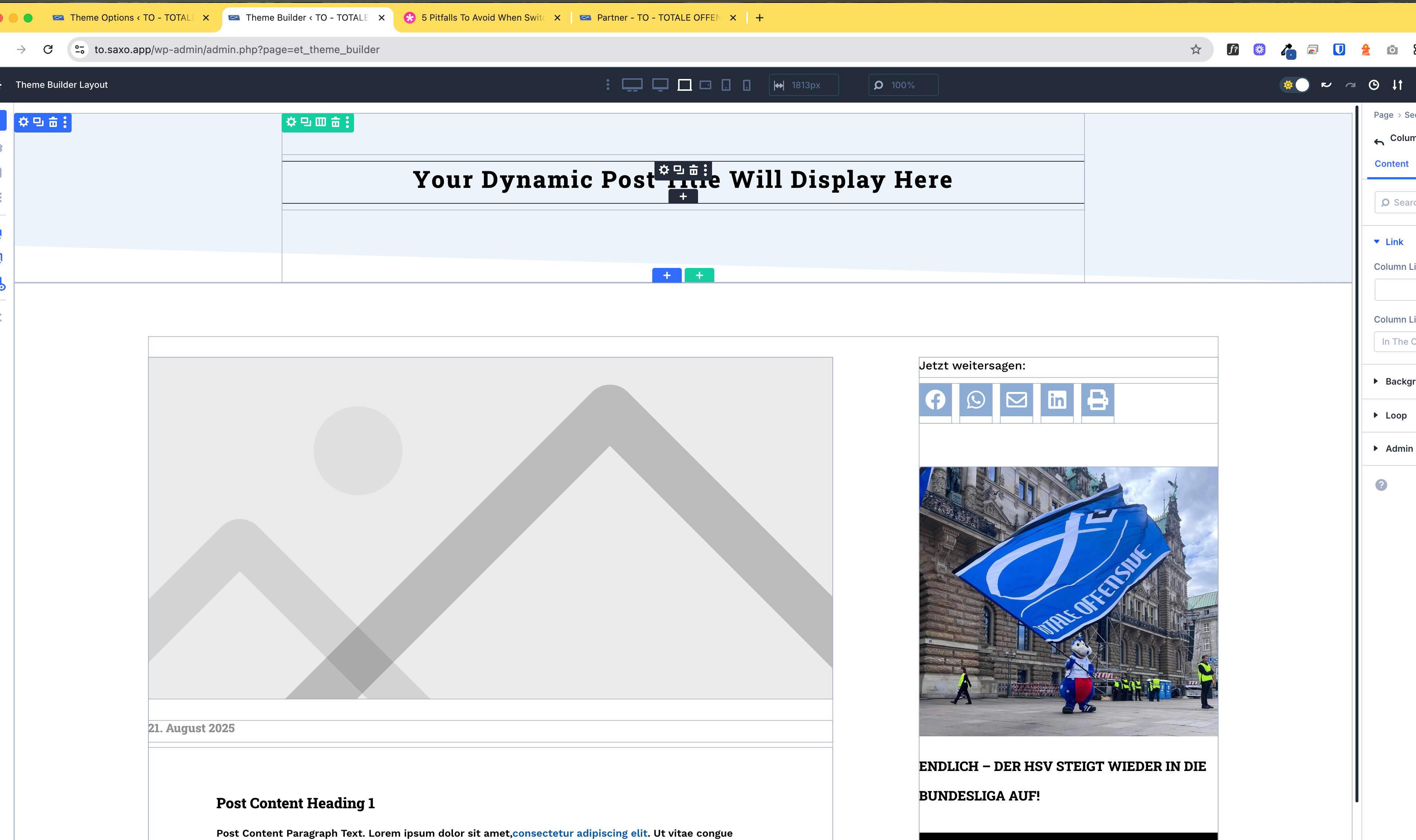Switch to phone view preview
This screenshot has height=840, width=1416.
[746, 85]
